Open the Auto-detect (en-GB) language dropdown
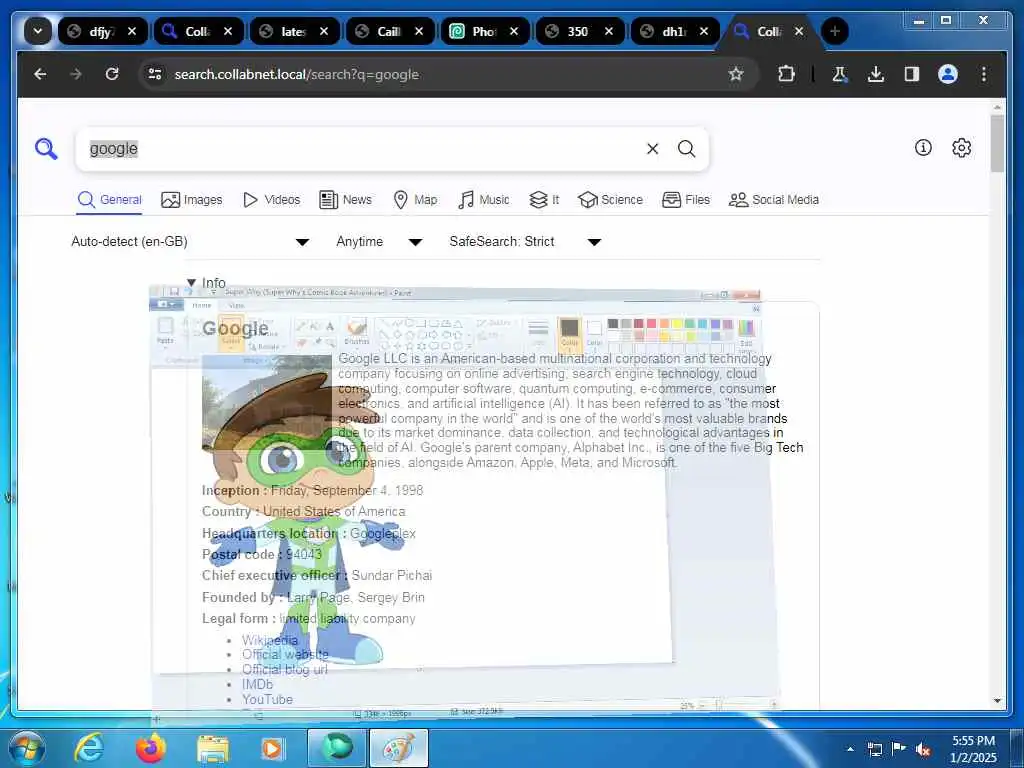1024x768 pixels. (x=190, y=242)
